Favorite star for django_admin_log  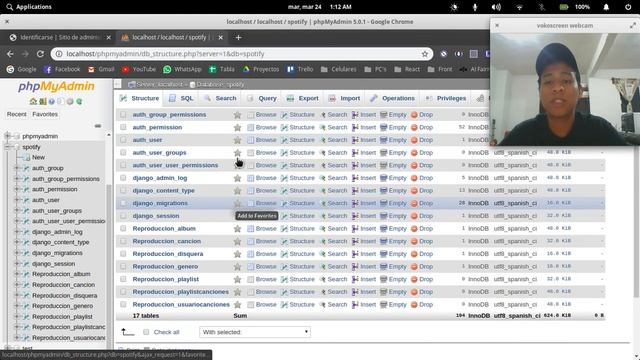237,178
